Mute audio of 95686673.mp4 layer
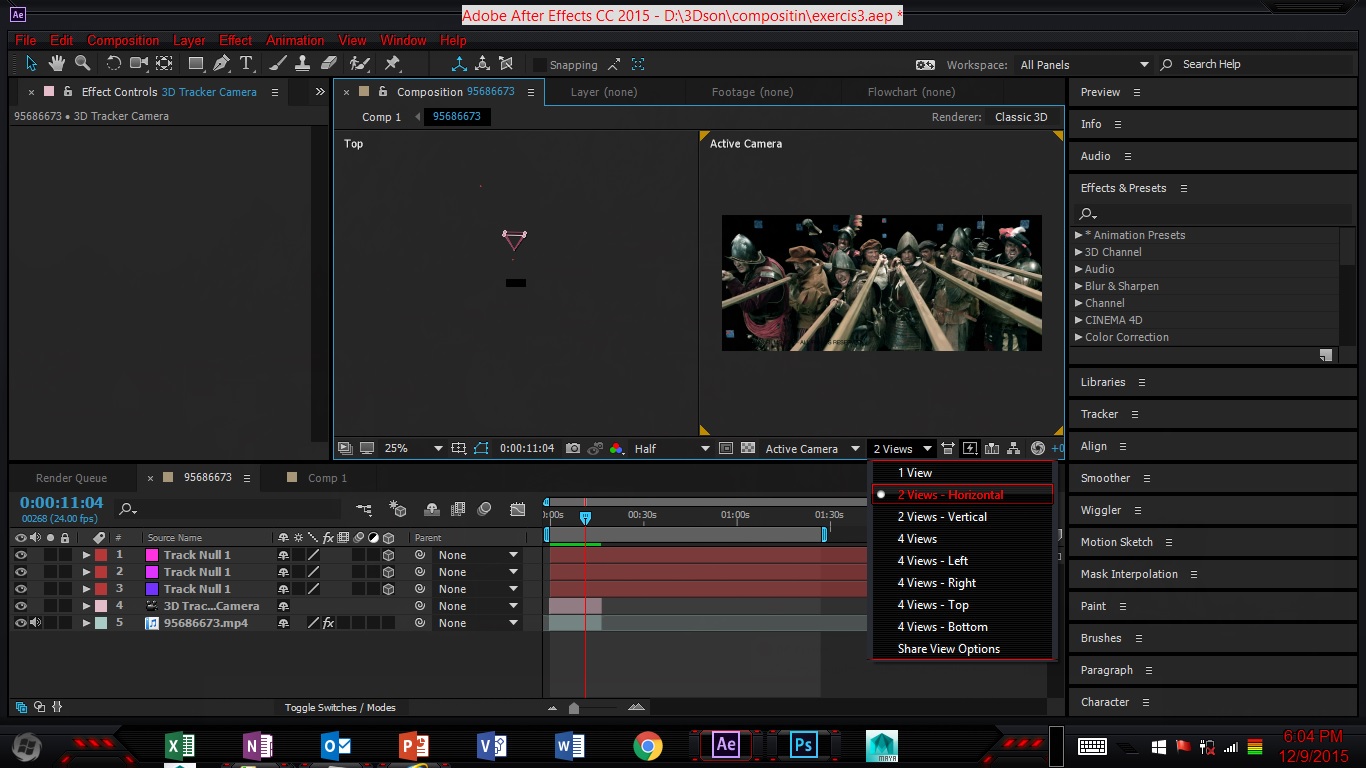Viewport: 1366px width, 768px height. tap(35, 623)
